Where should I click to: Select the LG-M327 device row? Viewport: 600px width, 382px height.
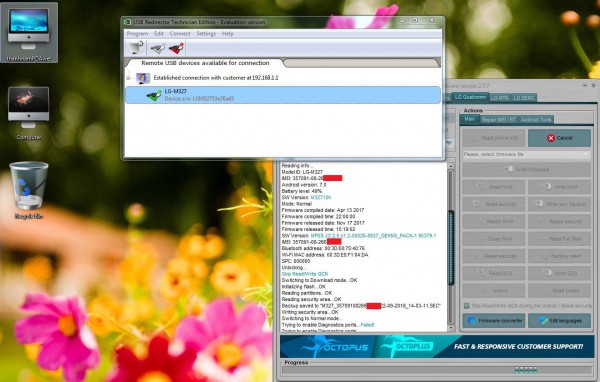click(x=283, y=95)
